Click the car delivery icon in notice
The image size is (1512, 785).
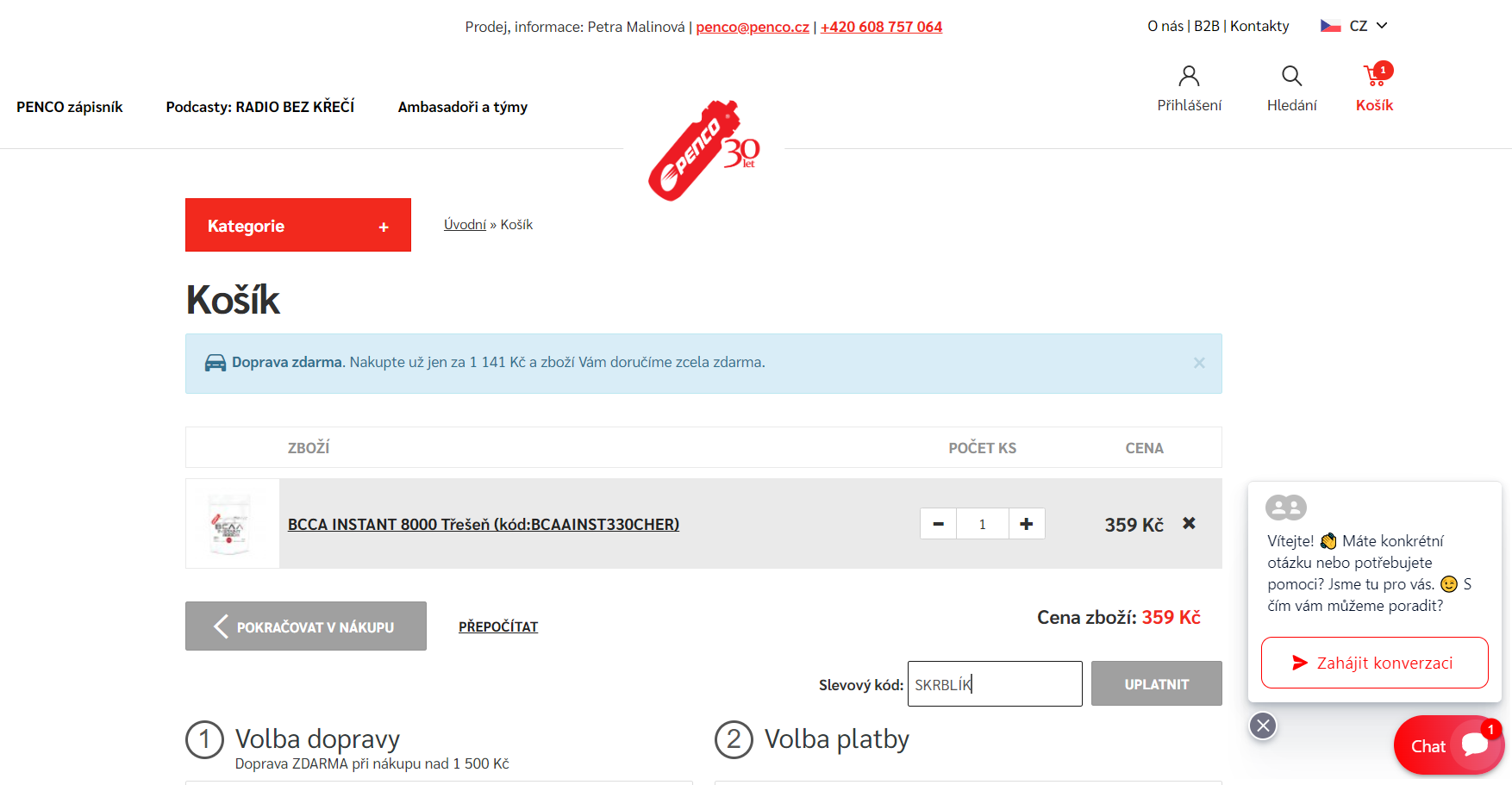(216, 363)
